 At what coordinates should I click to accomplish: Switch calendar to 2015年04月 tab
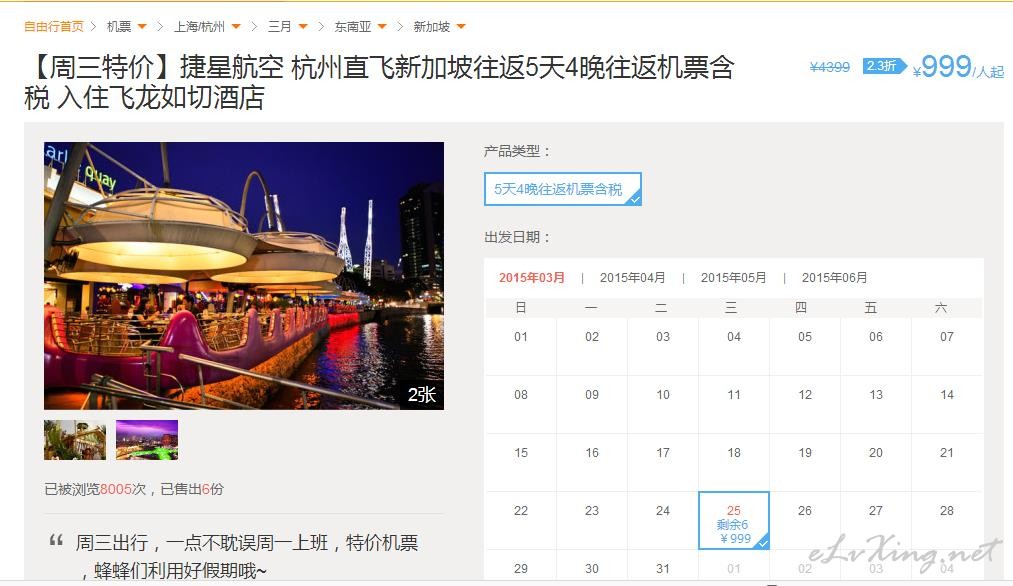coord(632,278)
